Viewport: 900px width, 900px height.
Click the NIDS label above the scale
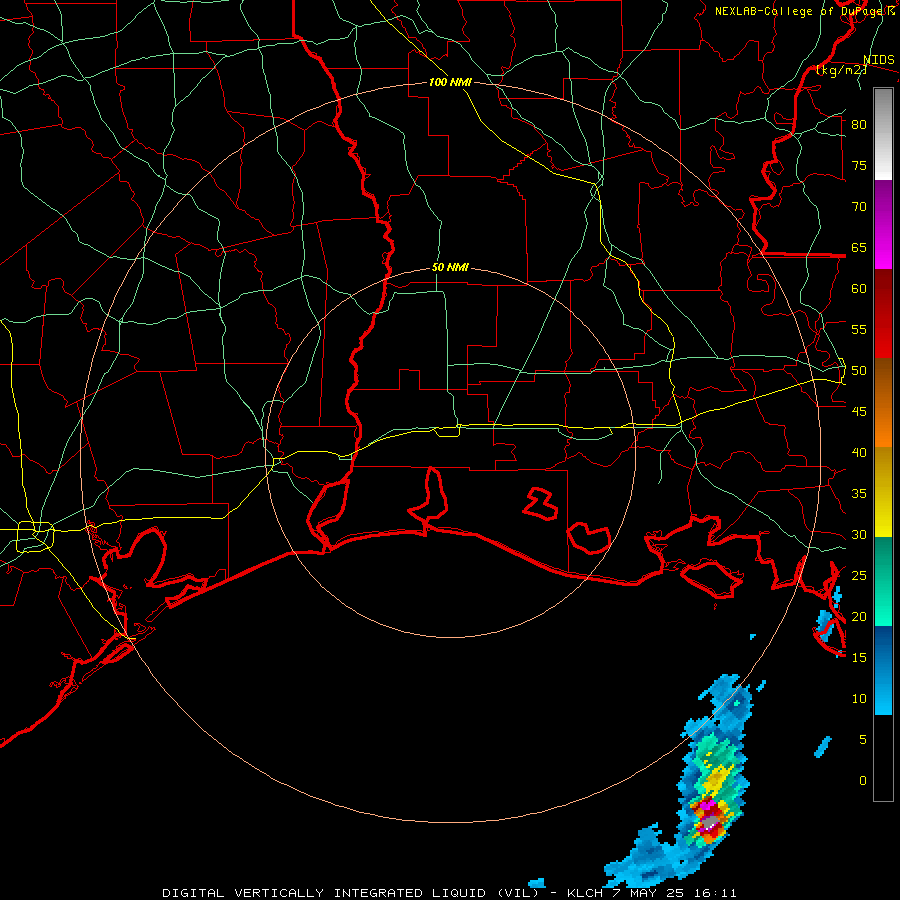tap(878, 60)
